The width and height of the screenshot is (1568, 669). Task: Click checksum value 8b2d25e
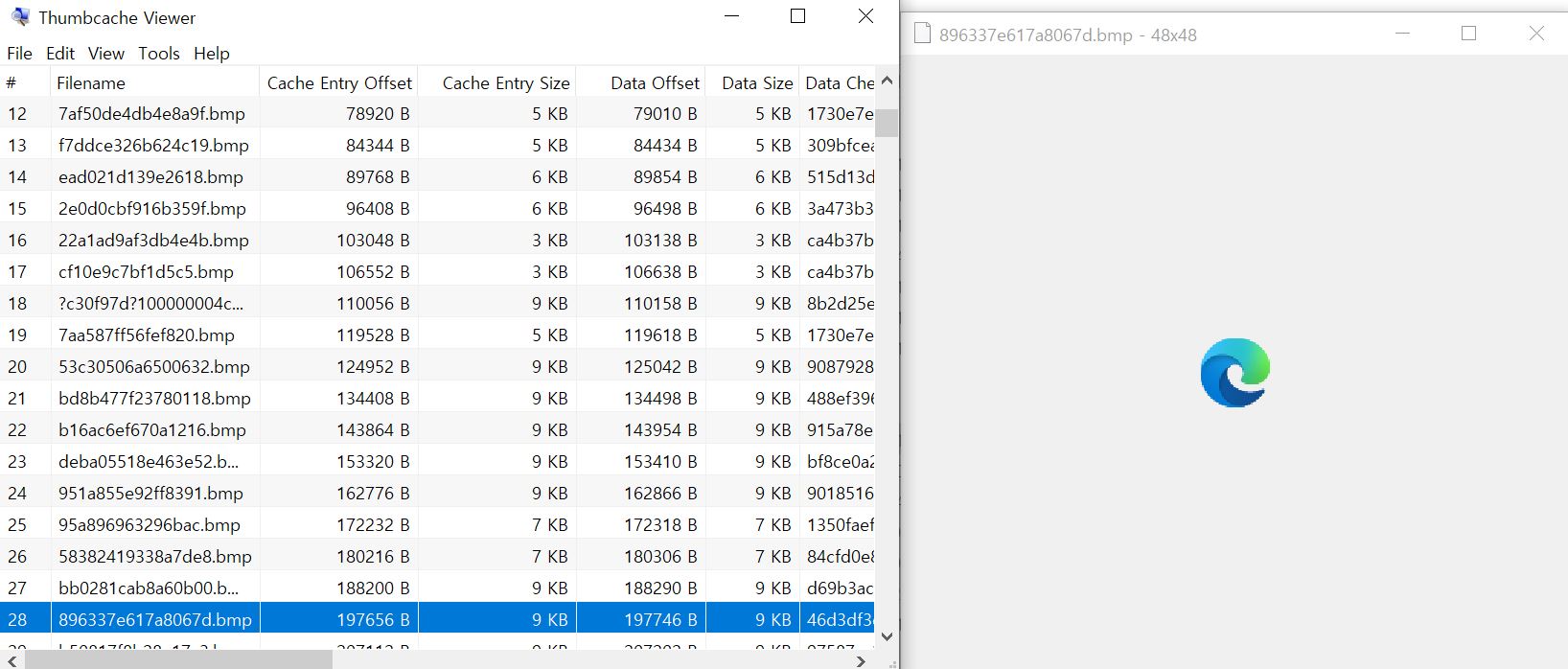point(841,303)
